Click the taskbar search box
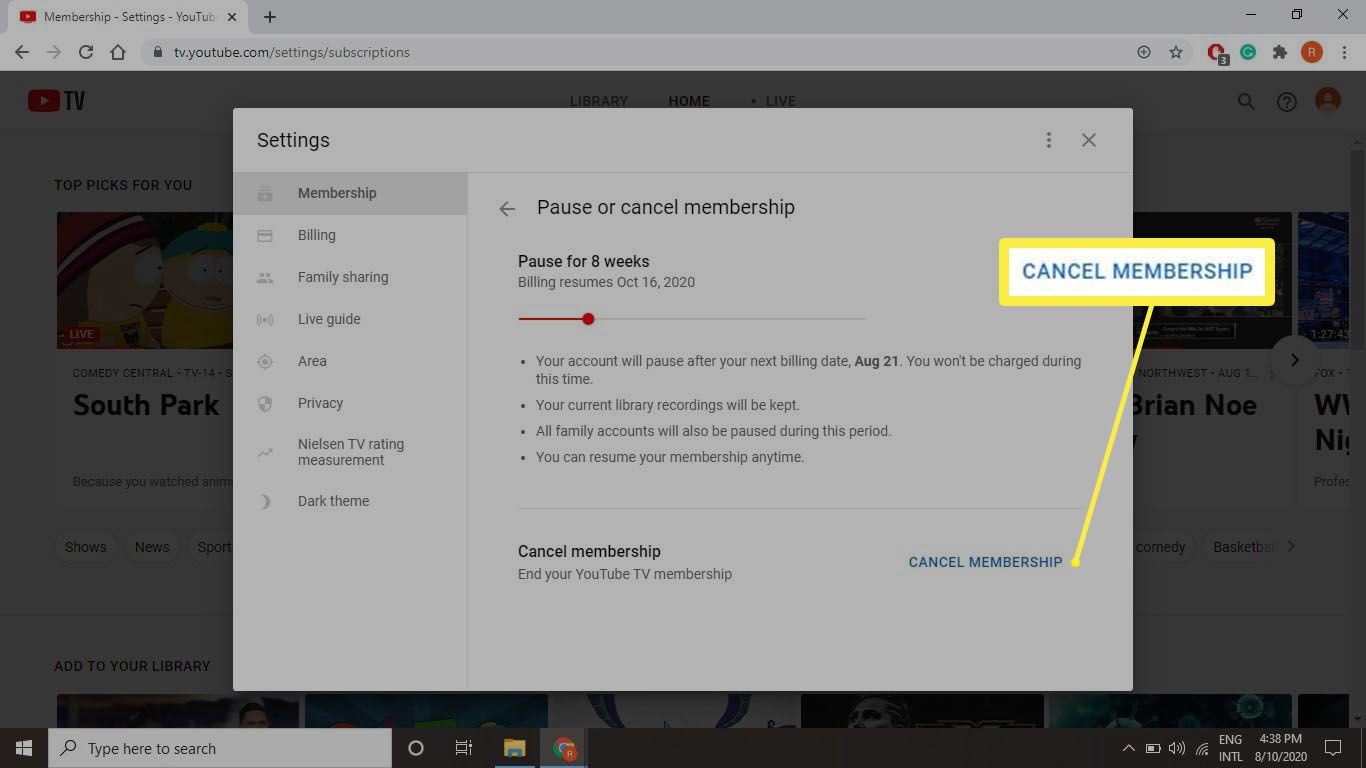Image resolution: width=1366 pixels, height=768 pixels. [220, 748]
